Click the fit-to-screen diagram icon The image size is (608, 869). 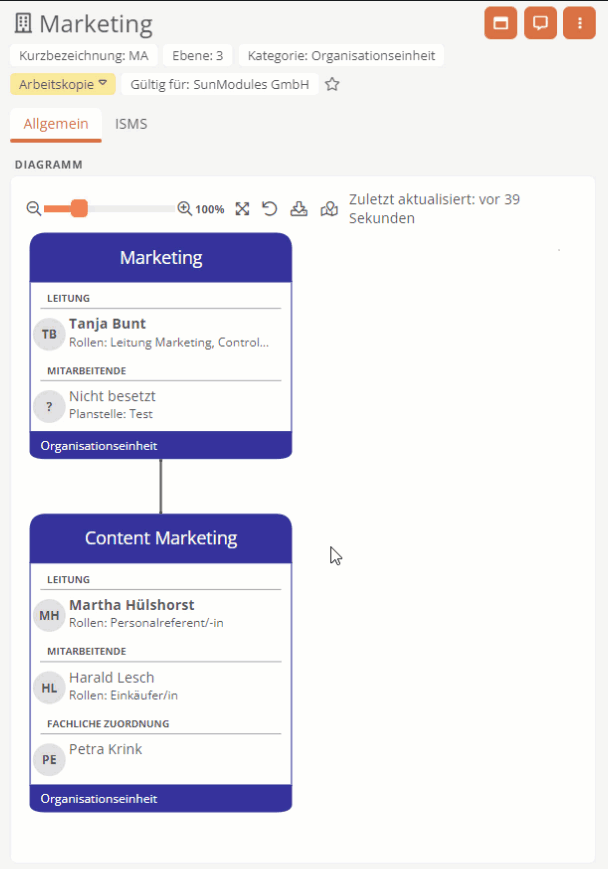tap(242, 208)
